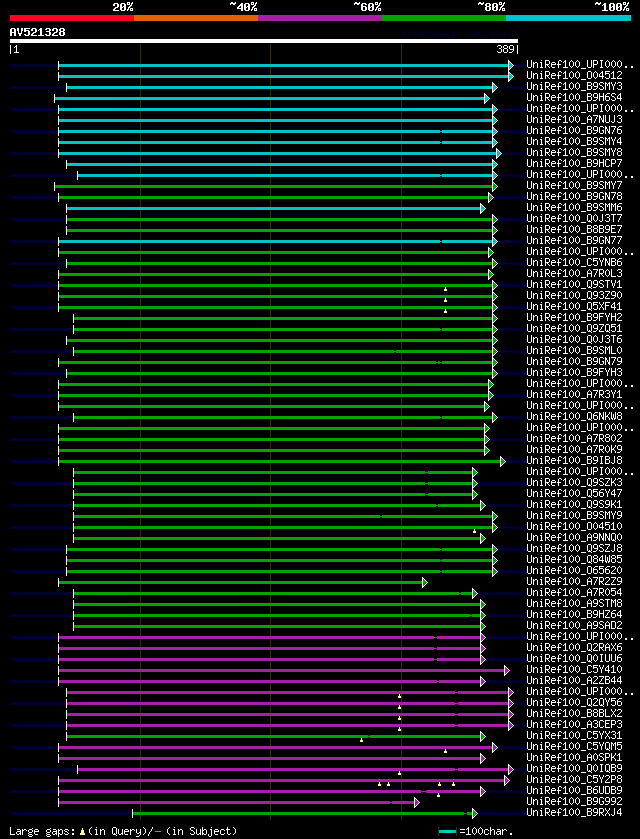The image size is (640, 839).
Task: Click the UniRef100_Q0J3T6 label
Action: click(x=574, y=339)
